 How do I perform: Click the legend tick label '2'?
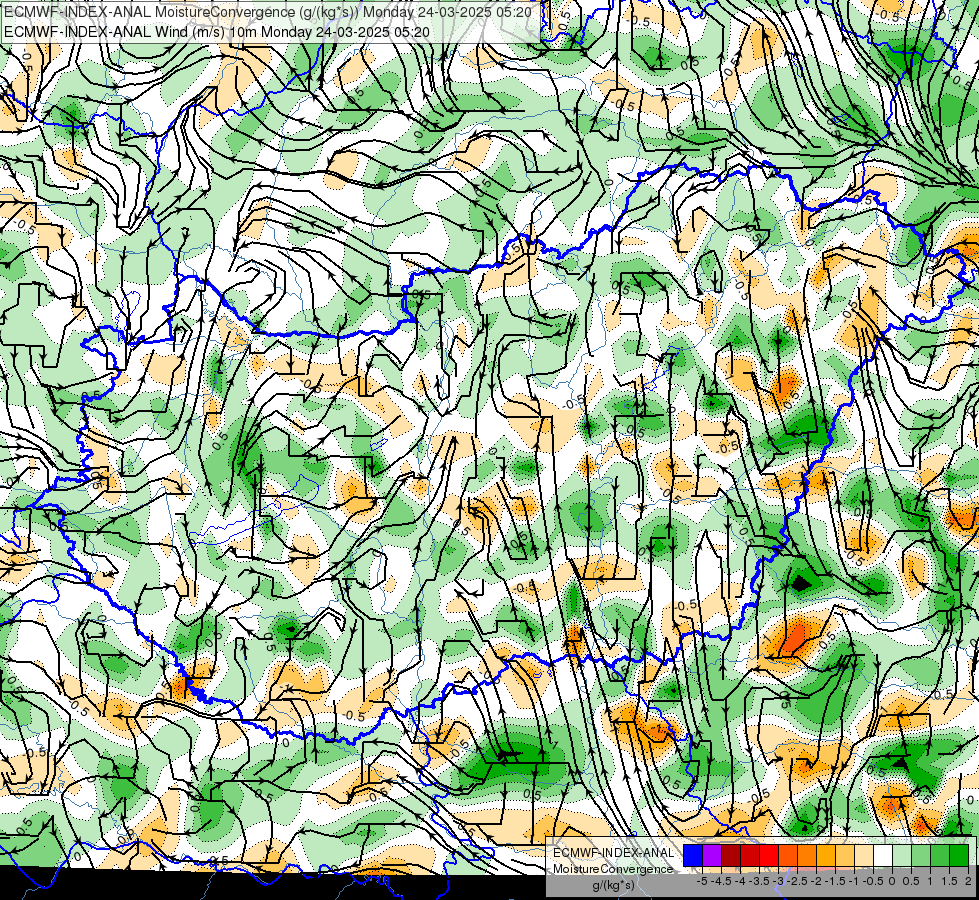pos(968,881)
